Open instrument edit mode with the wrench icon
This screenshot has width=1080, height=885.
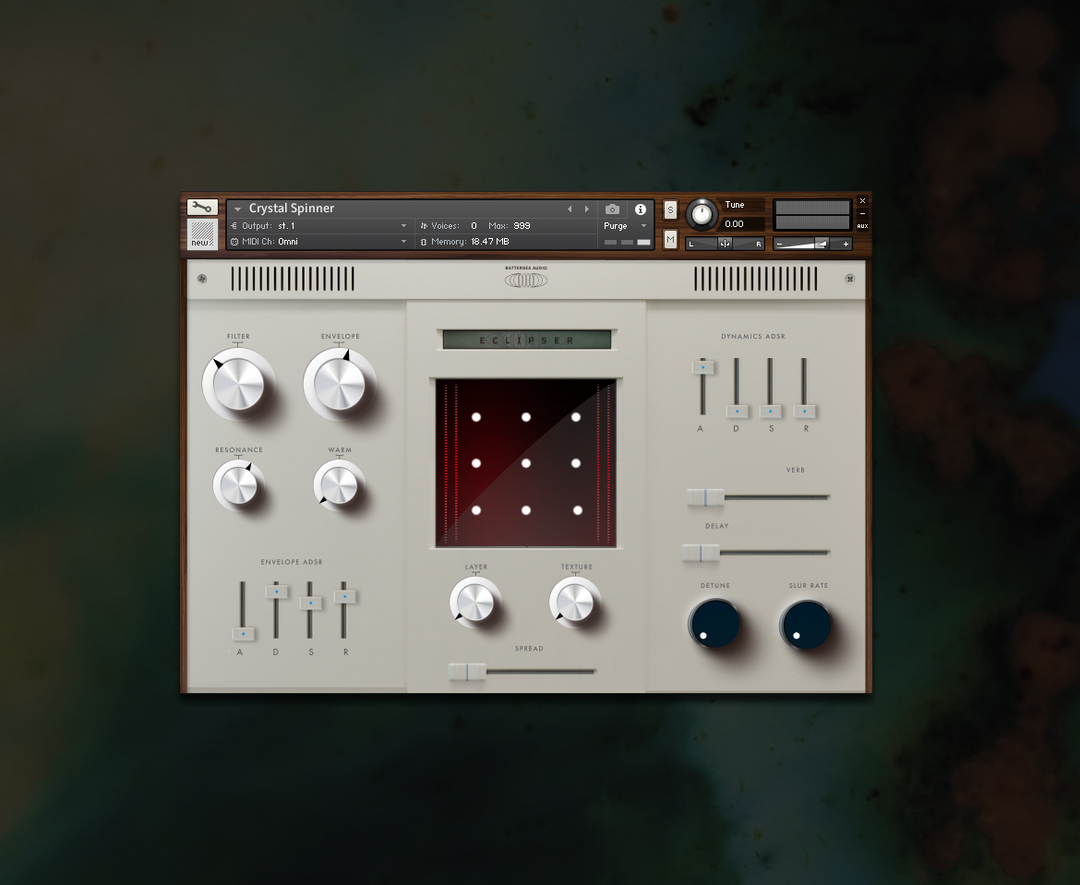click(x=201, y=209)
